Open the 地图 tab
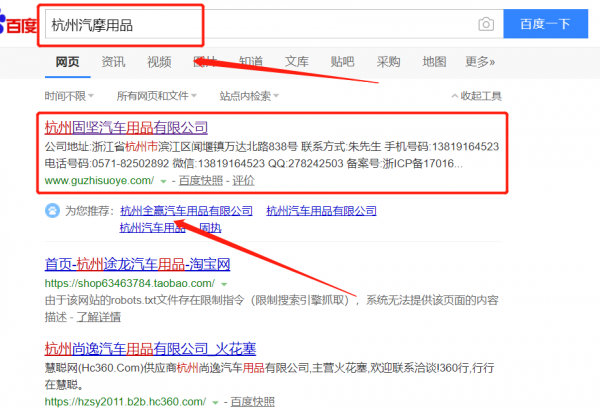Screen dimensions: 600x408 click(434, 62)
